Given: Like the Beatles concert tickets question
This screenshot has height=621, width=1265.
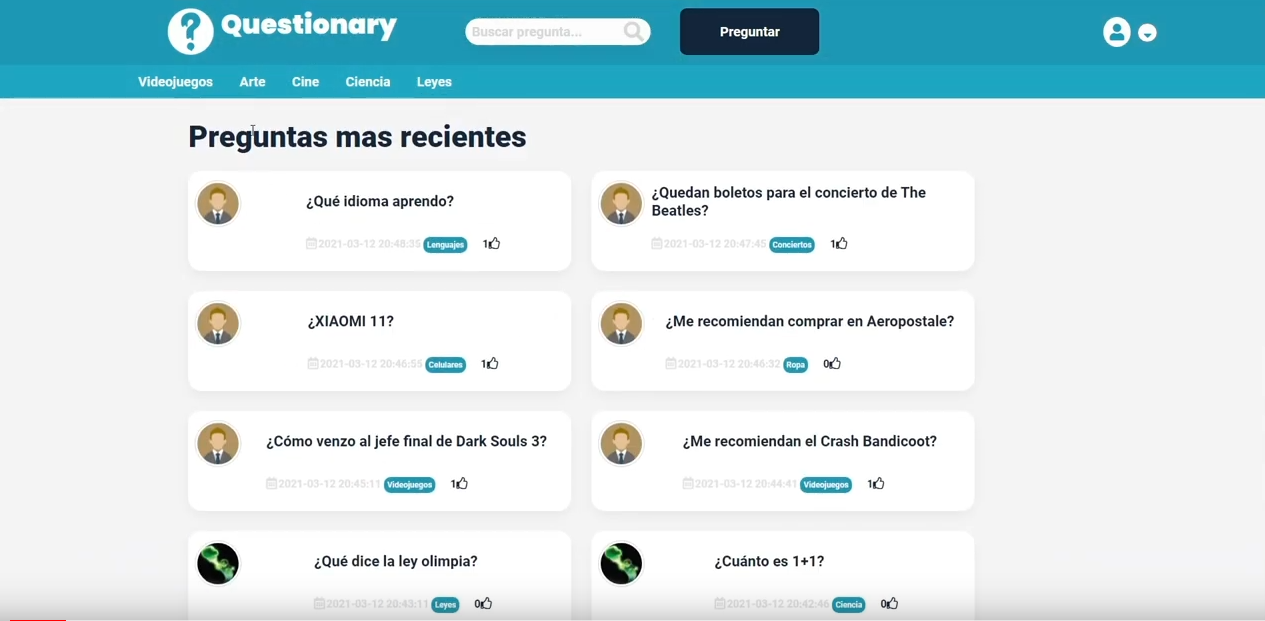Looking at the screenshot, I should [841, 244].
